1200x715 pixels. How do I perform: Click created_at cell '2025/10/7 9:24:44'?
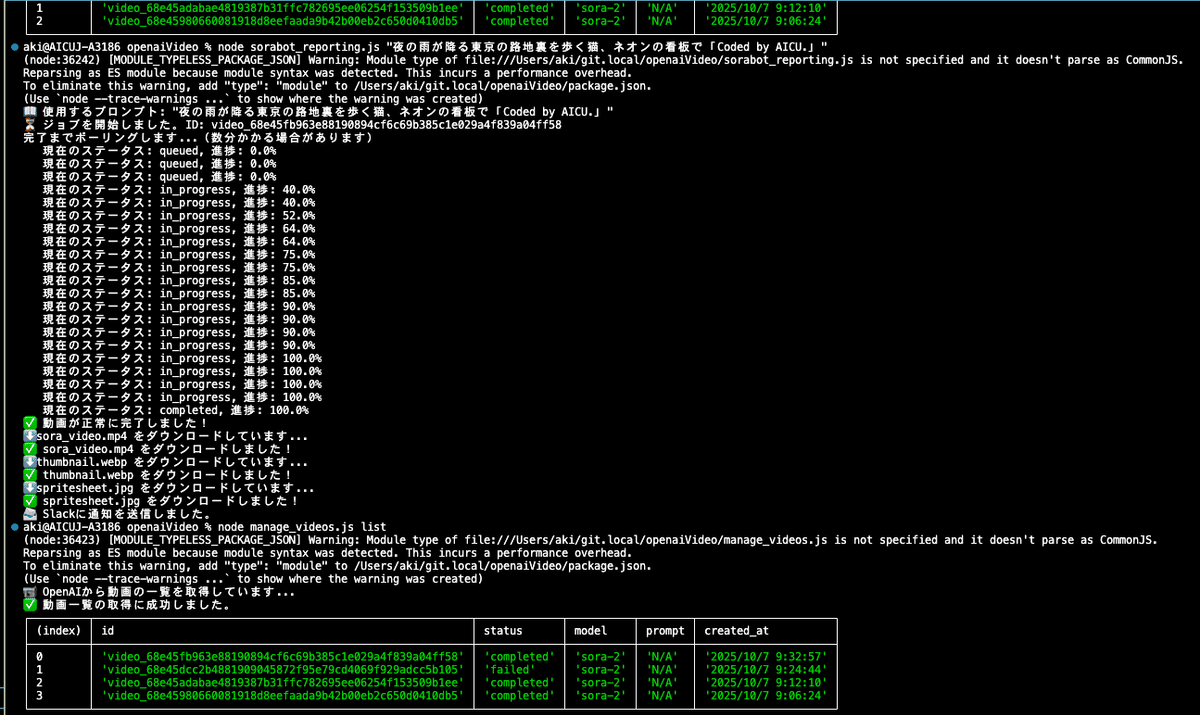(x=766, y=669)
